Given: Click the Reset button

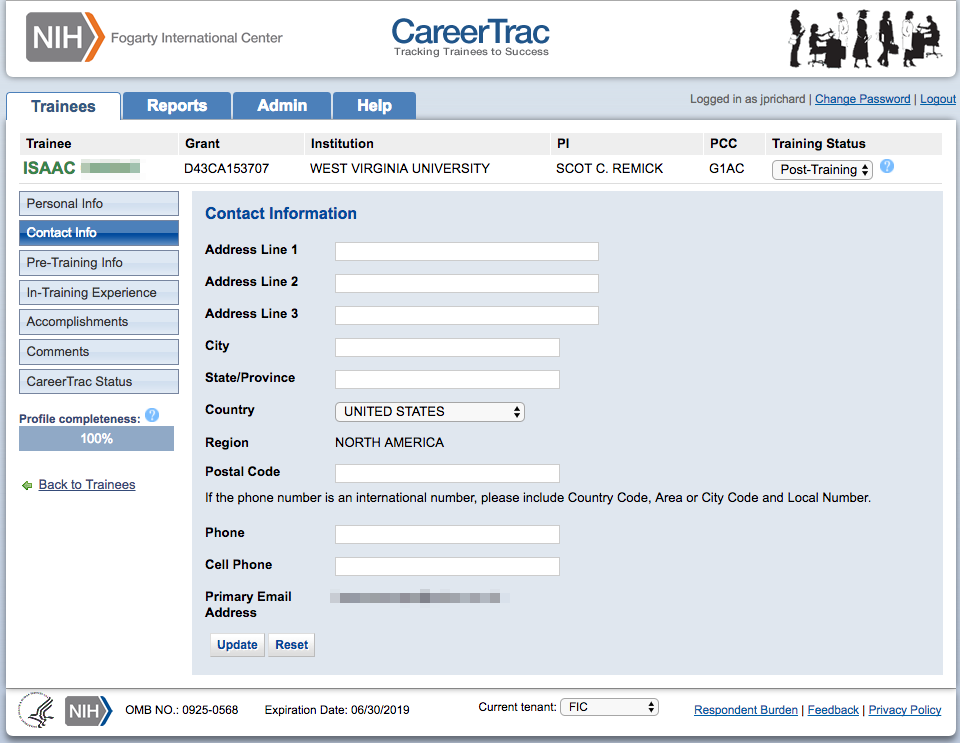Looking at the screenshot, I should (291, 645).
